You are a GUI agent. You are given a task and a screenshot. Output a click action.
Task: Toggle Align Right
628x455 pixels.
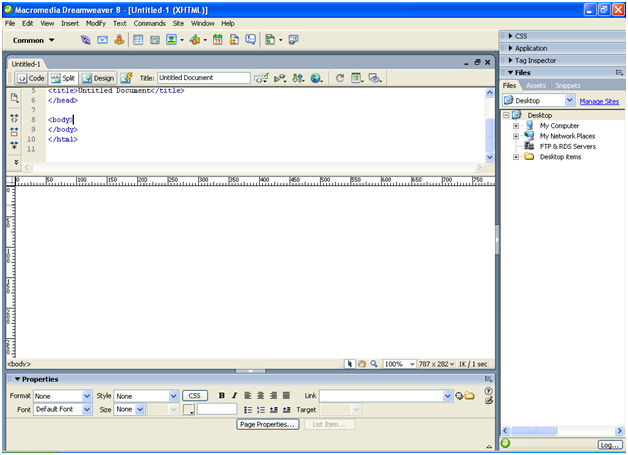pyautogui.click(x=274, y=396)
